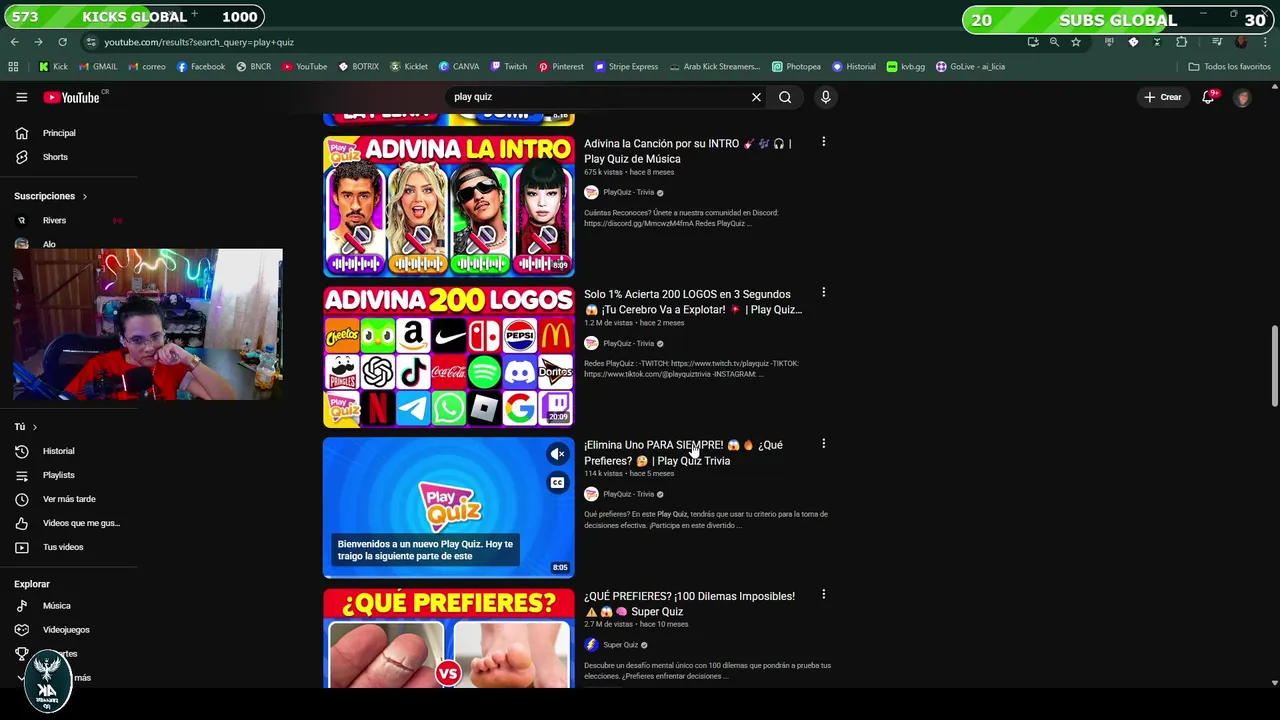The height and width of the screenshot is (720, 1280).
Task: Unmute the Play Quiz preview video
Action: pos(558,455)
